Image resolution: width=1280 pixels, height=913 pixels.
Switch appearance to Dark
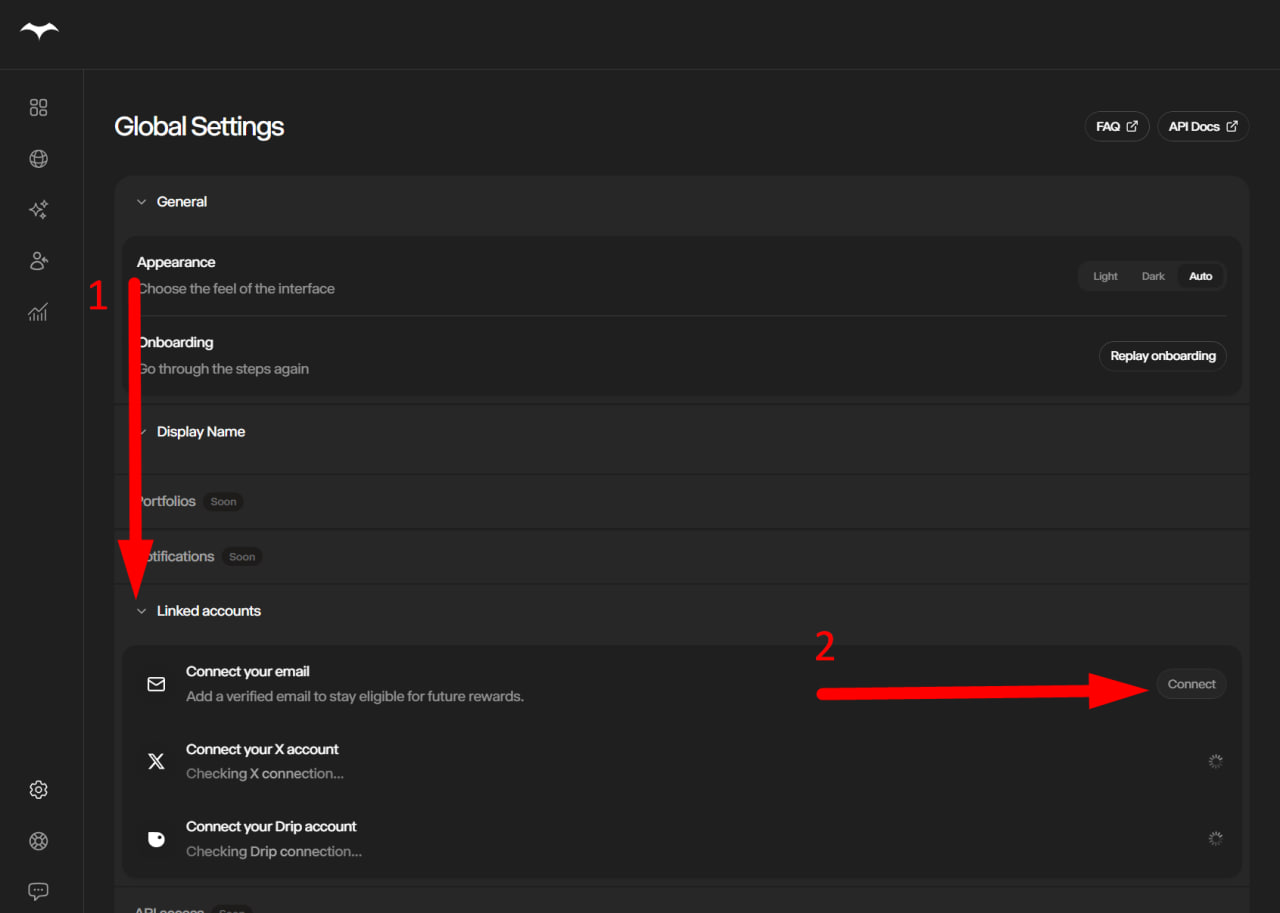click(x=1153, y=276)
